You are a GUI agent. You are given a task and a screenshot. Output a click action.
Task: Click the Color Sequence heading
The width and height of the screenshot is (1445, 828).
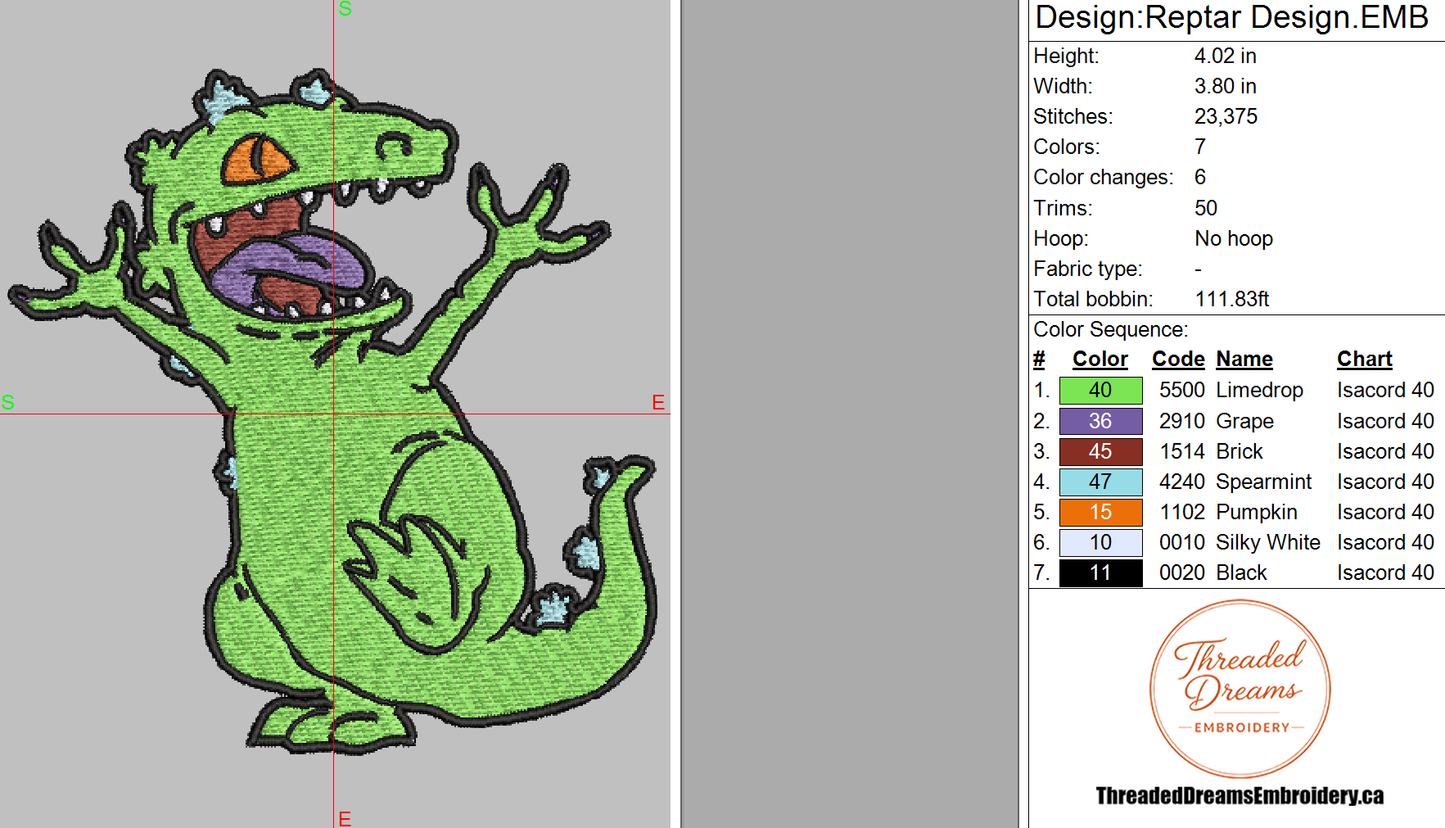tap(1111, 330)
